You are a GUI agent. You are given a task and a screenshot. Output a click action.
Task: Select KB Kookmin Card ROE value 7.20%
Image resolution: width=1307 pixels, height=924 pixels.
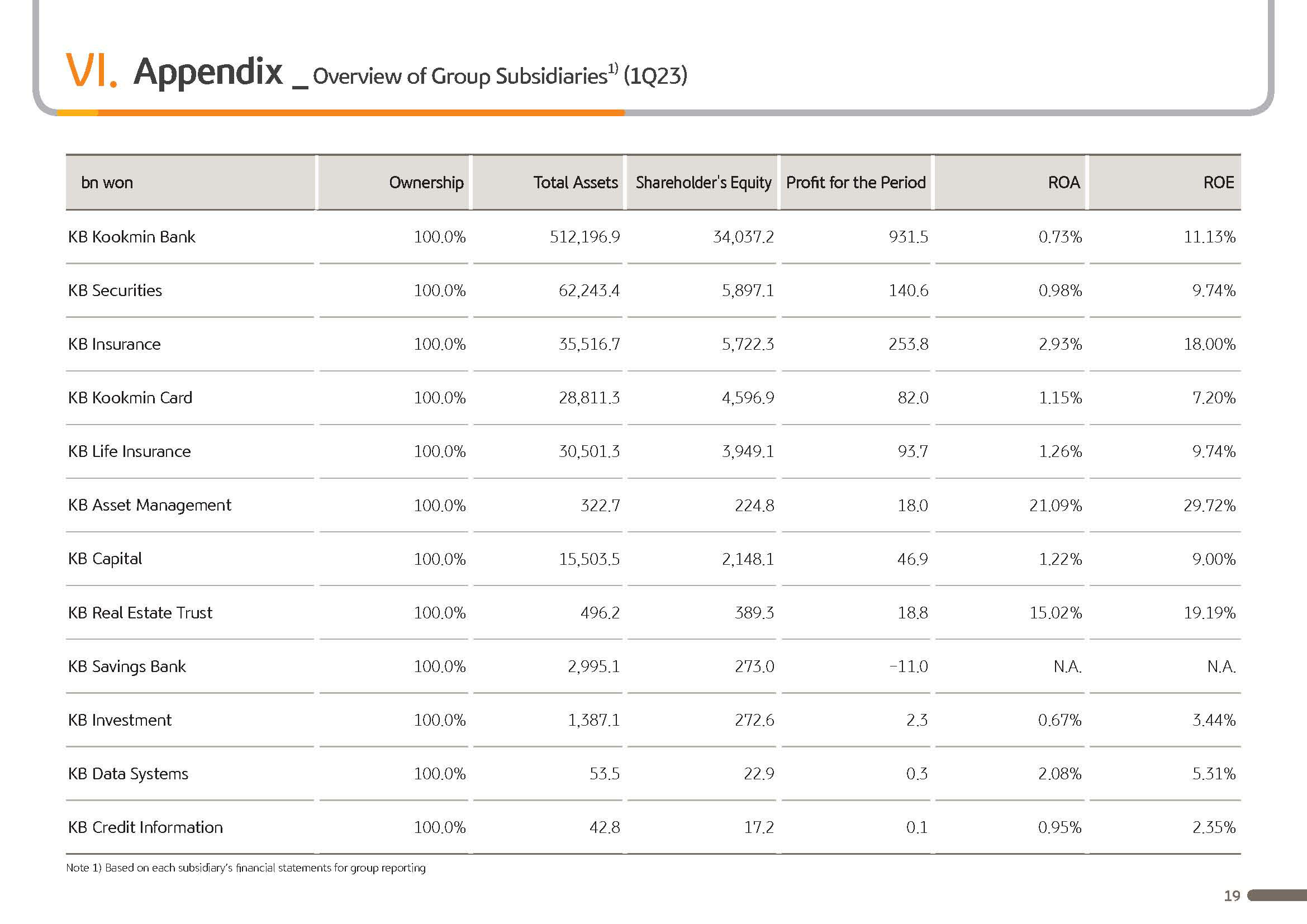[1214, 397]
